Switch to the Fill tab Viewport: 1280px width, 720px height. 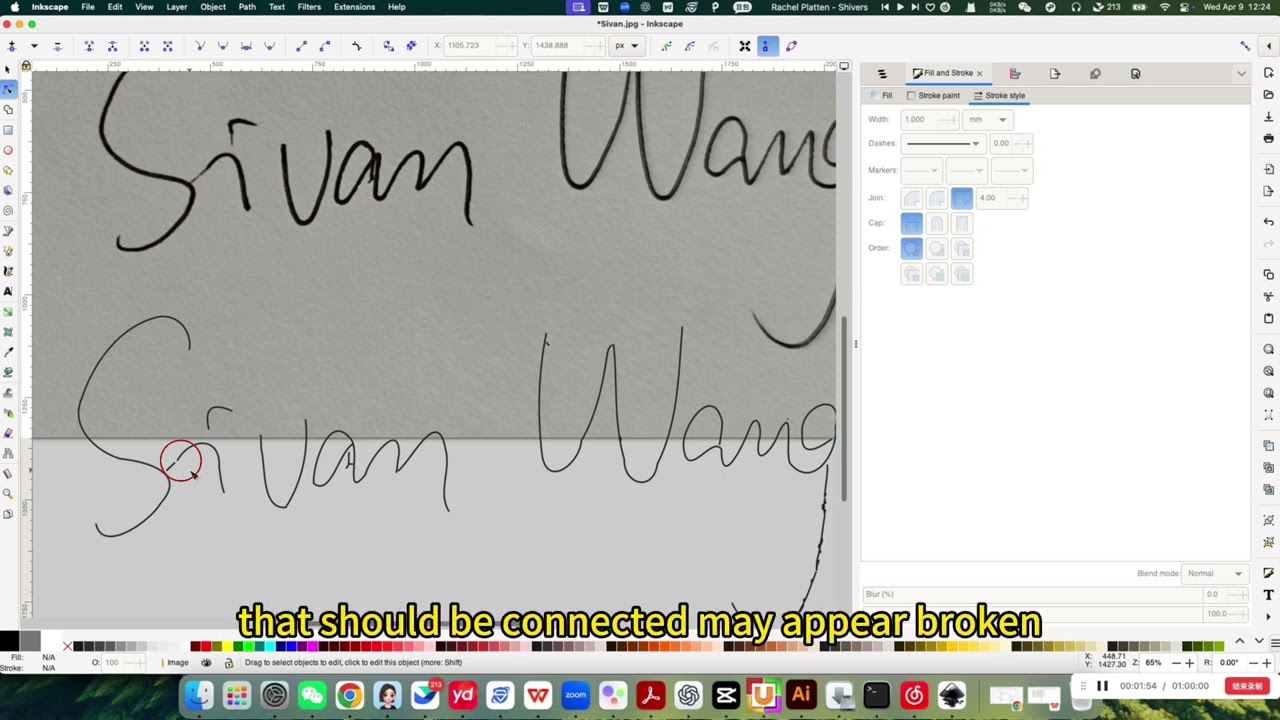coord(881,96)
